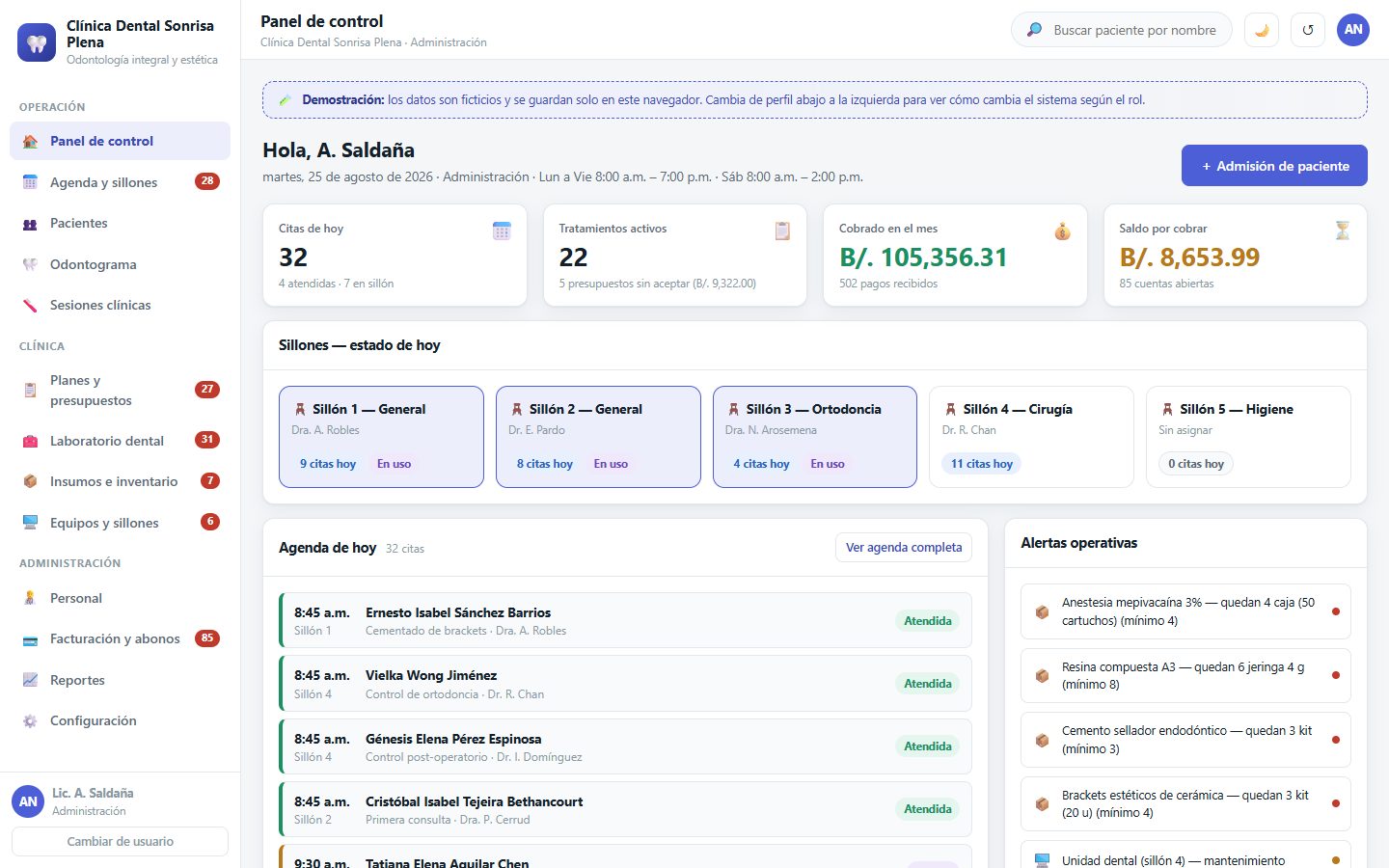Click the reset data refresh icon
This screenshot has width=1389, height=868.
coord(1308,30)
